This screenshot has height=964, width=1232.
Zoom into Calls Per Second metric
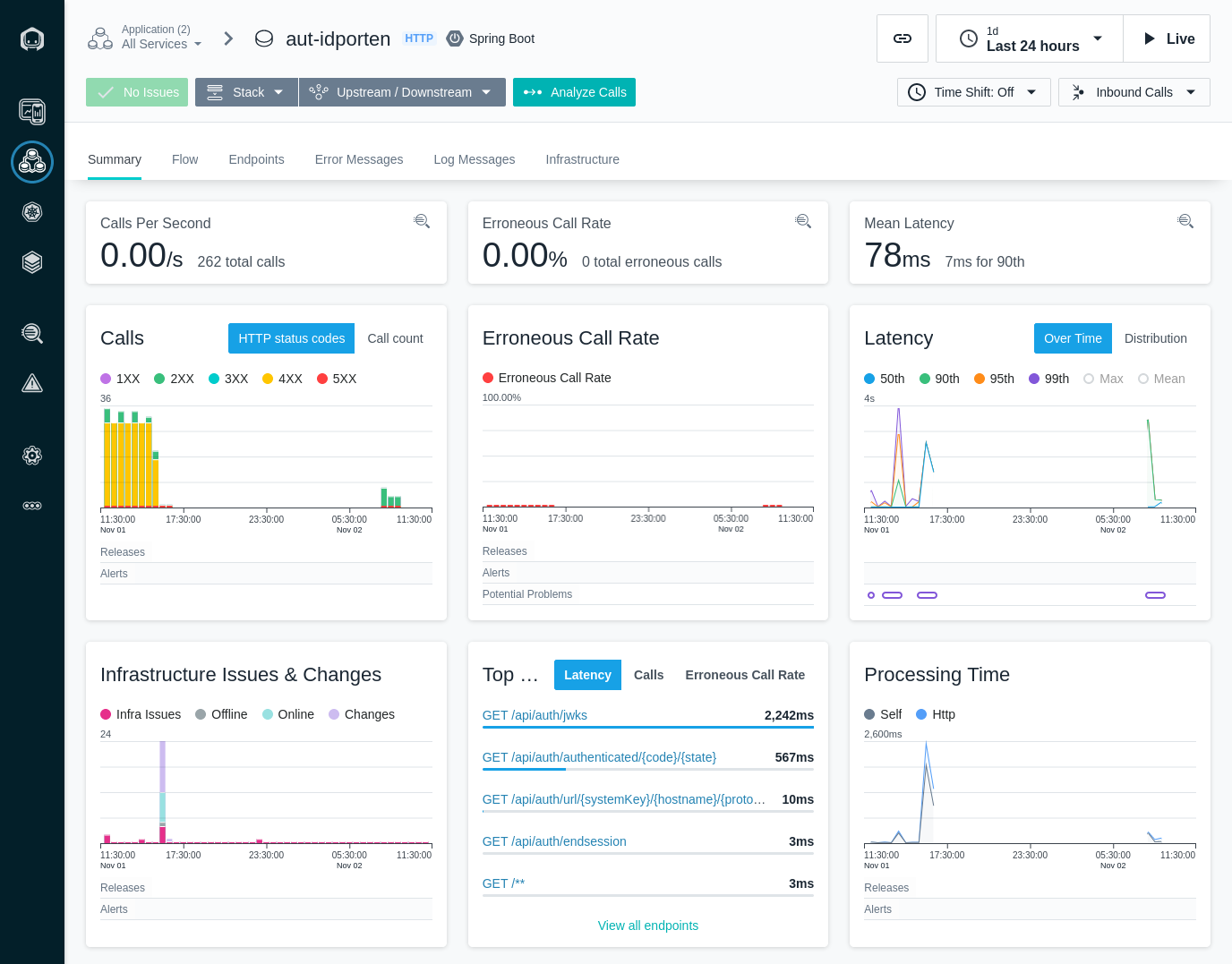point(422,221)
